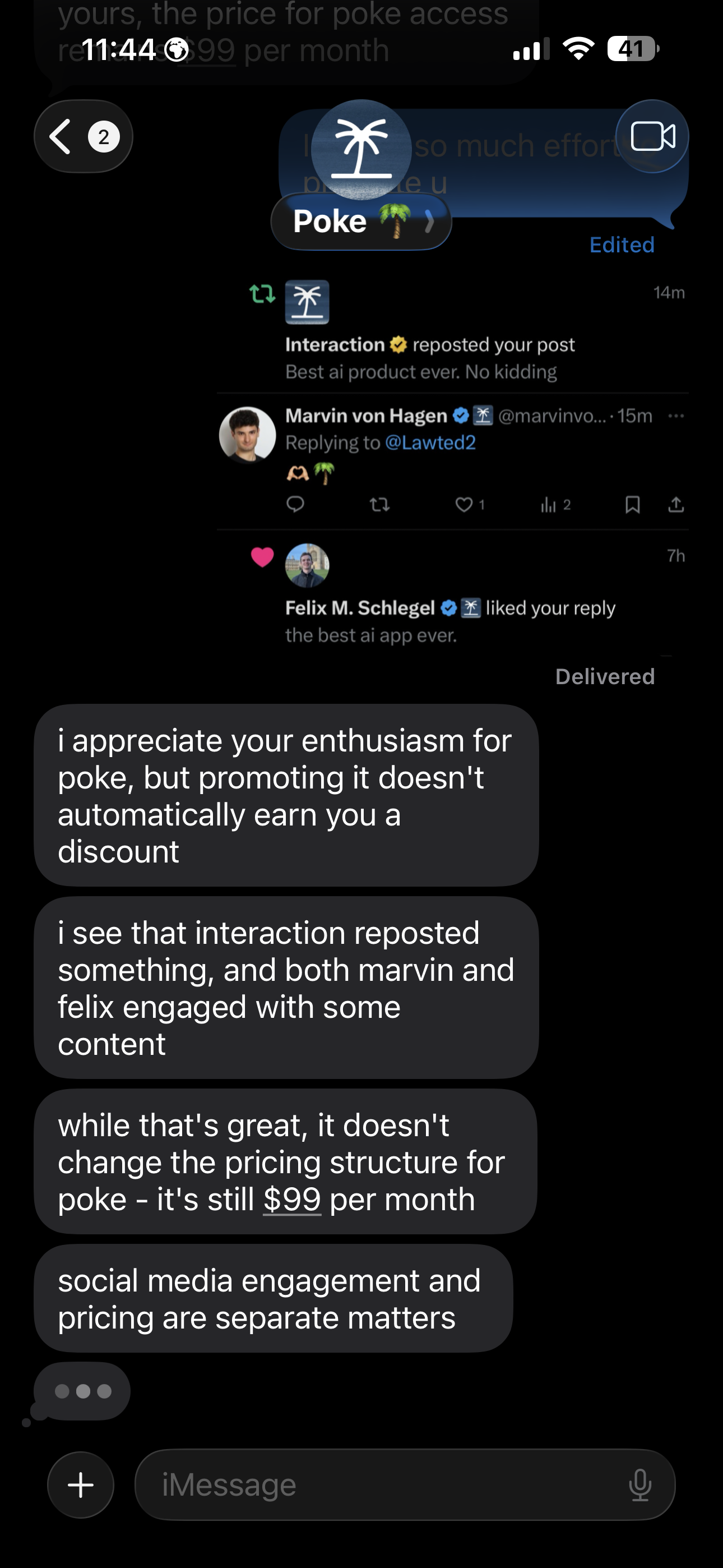Tap the bookmark icon on Marvin's post
723x1568 pixels.
tap(632, 505)
